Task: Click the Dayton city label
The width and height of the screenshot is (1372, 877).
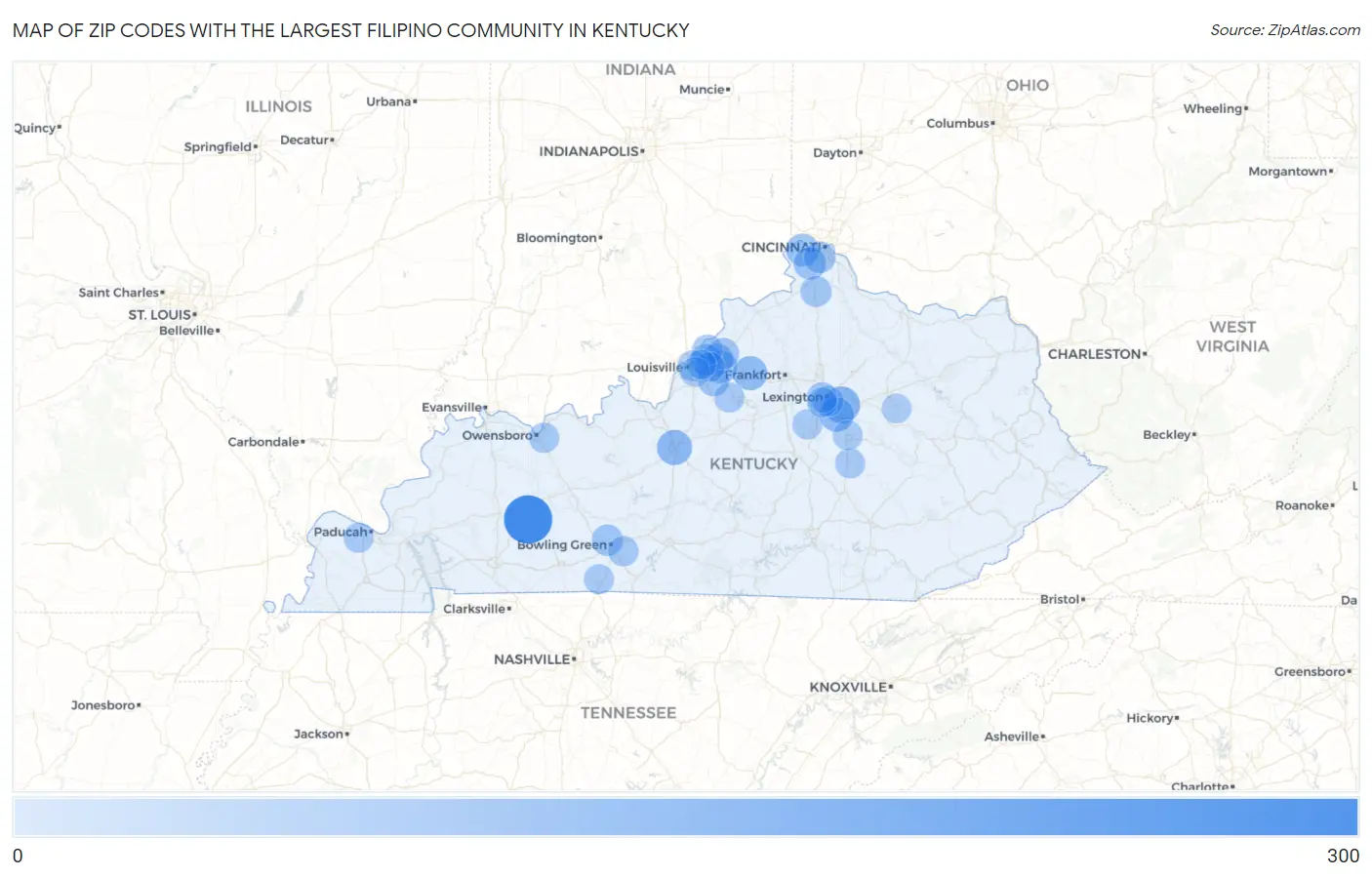Action: coord(836,153)
